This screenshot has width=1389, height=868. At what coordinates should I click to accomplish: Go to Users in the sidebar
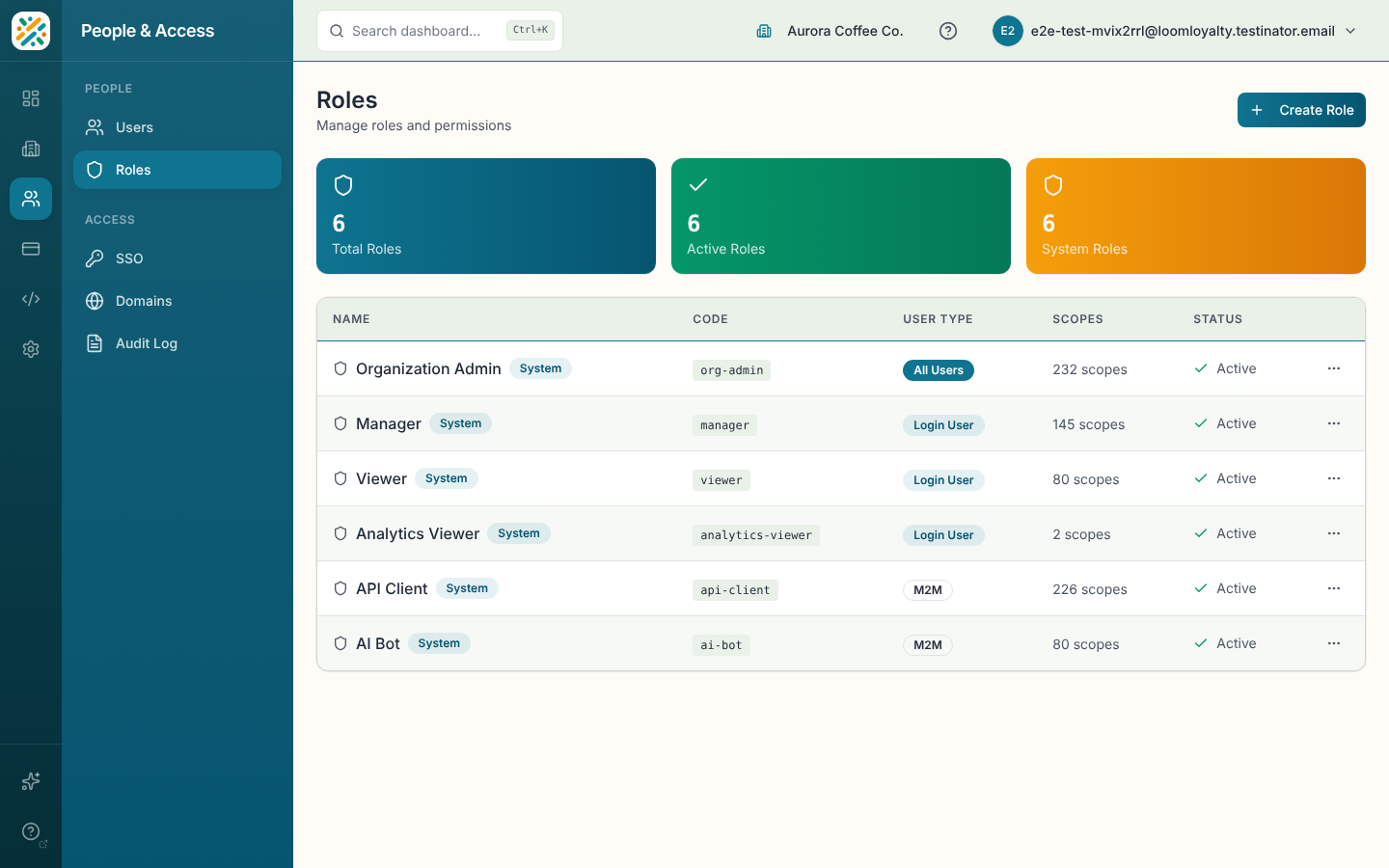click(177, 127)
